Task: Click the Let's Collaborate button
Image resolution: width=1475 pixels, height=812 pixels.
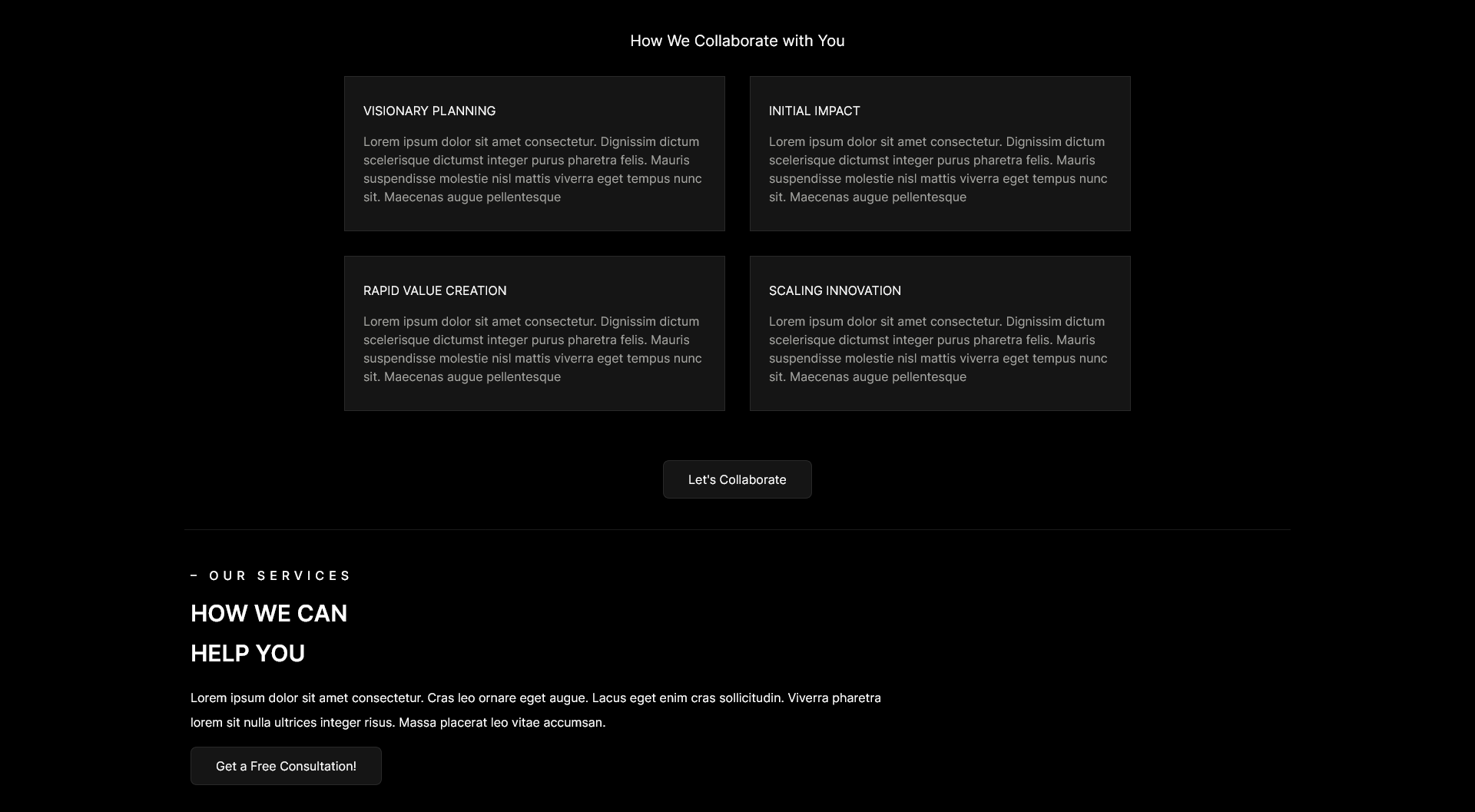Action: [737, 479]
